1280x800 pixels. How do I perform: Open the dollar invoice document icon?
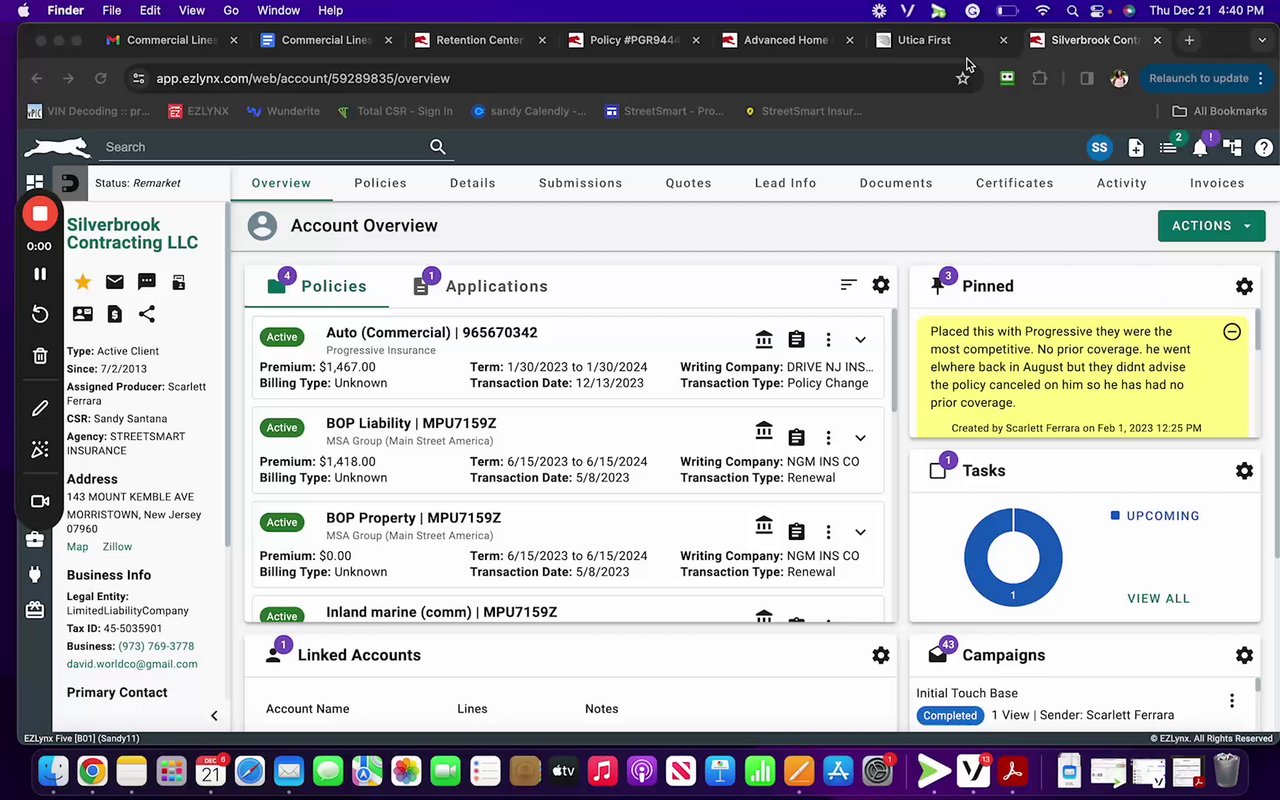115,314
